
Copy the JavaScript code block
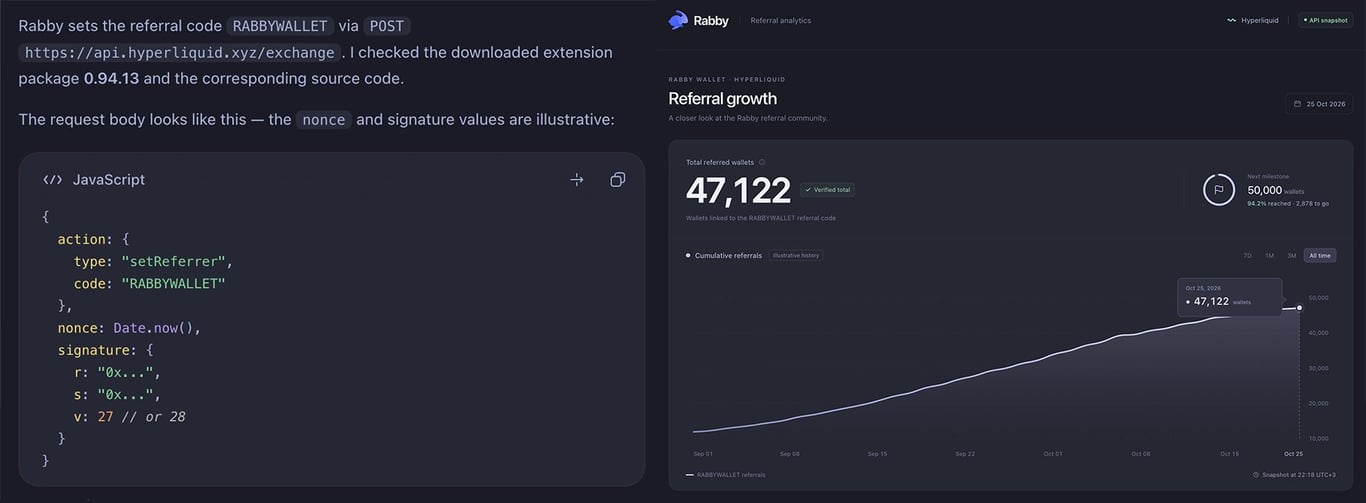point(618,180)
